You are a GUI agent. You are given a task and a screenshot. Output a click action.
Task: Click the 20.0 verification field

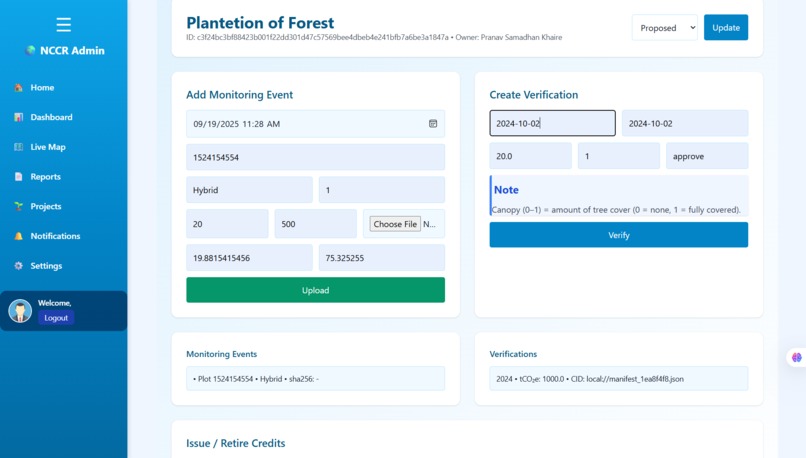530,156
